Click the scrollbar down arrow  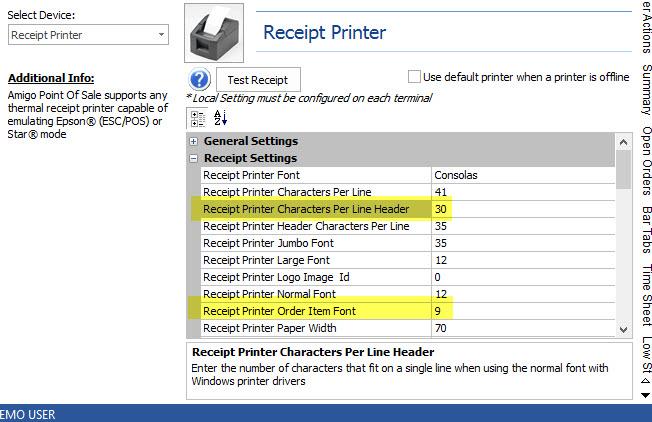[x=624, y=329]
